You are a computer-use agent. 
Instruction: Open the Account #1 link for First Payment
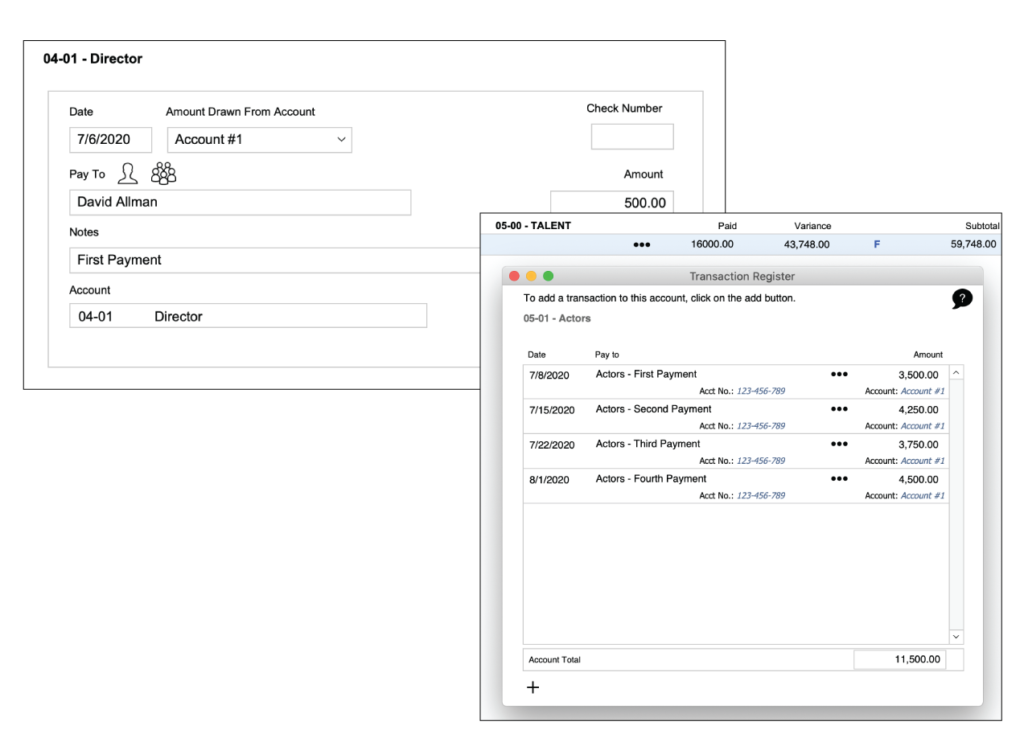coord(922,391)
